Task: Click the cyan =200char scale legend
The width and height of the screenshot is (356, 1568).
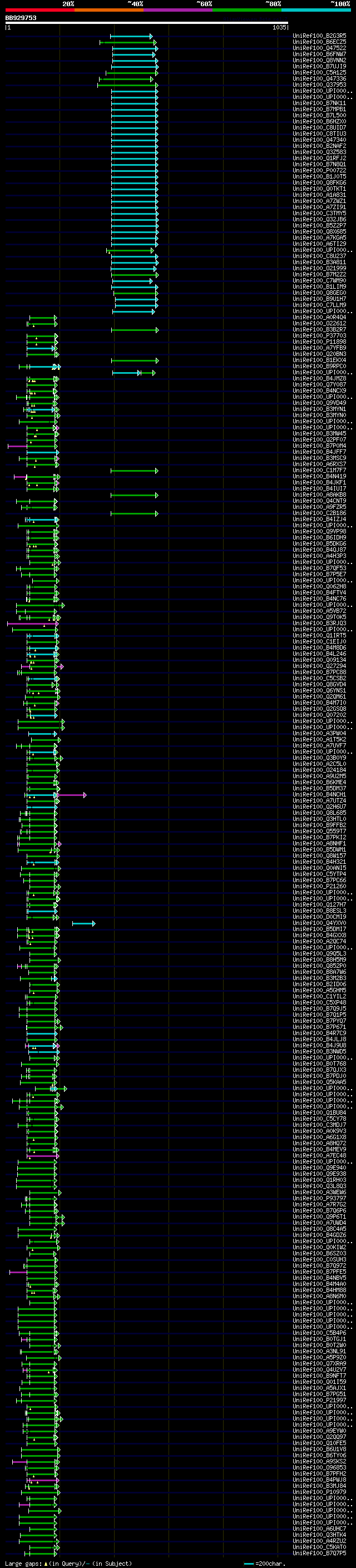Action: click(264, 1564)
